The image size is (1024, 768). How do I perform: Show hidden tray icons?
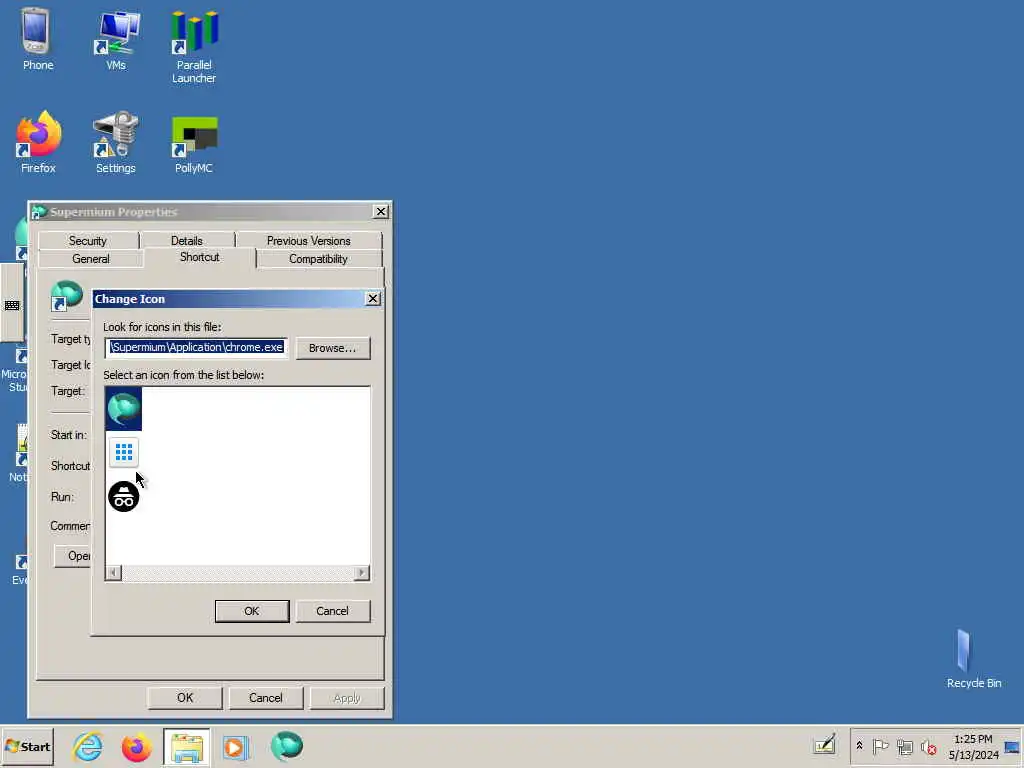coord(859,746)
